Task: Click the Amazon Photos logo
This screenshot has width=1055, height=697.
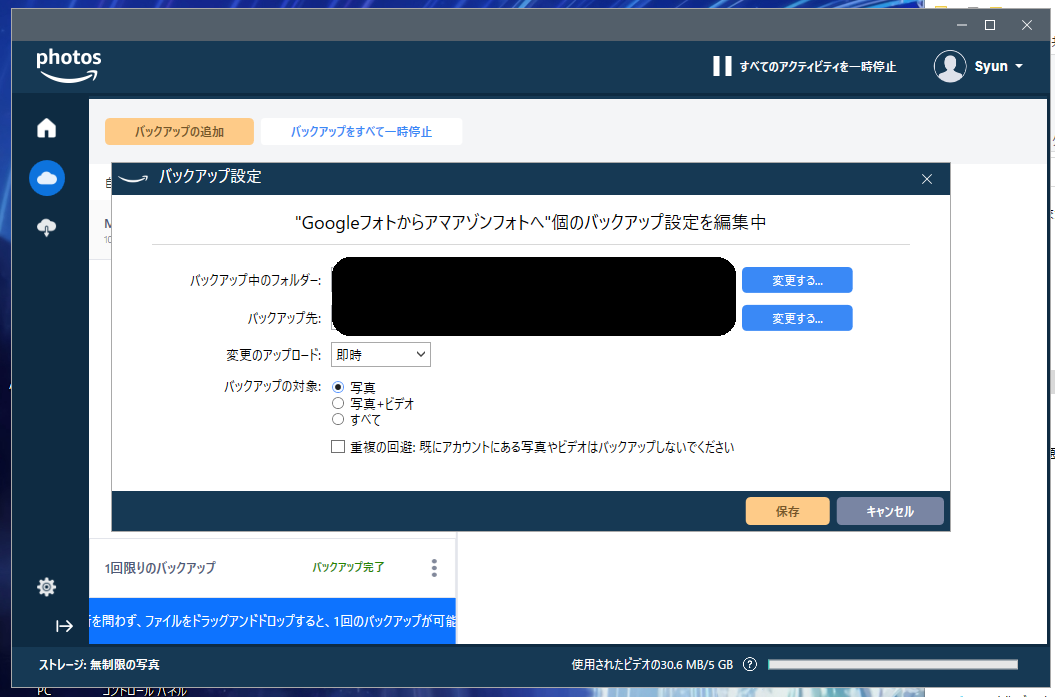Action: click(69, 66)
